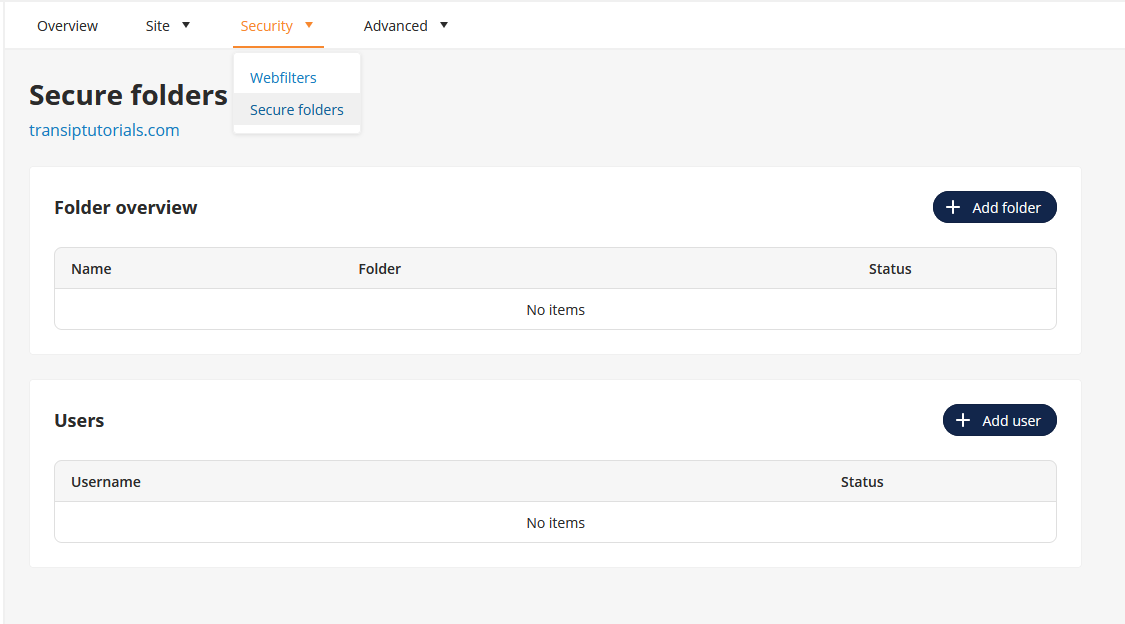
Task: Choose Secure folders in the dropdown
Action: click(296, 110)
